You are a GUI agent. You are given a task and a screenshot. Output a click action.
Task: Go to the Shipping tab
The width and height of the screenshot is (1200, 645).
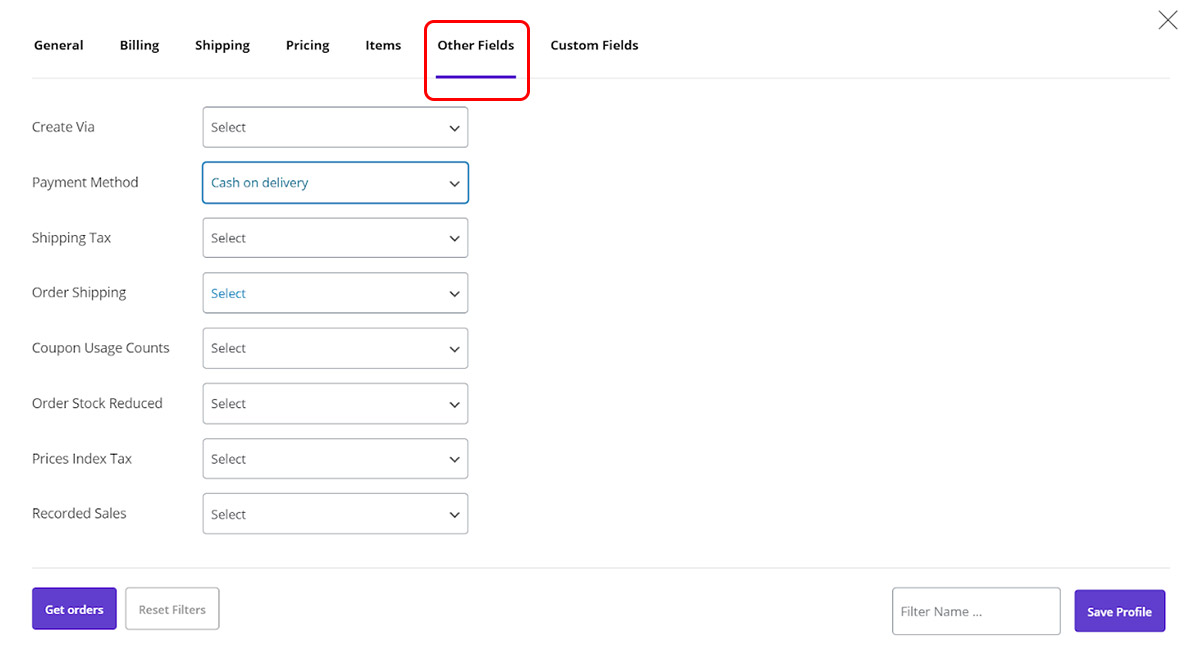pos(222,45)
